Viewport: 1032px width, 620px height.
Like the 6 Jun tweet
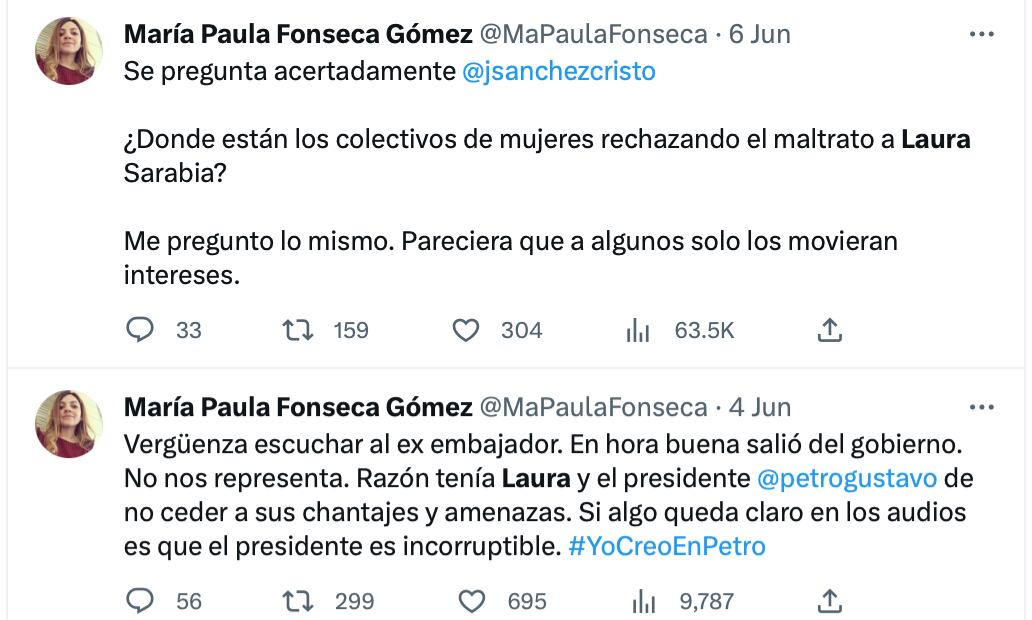click(465, 330)
